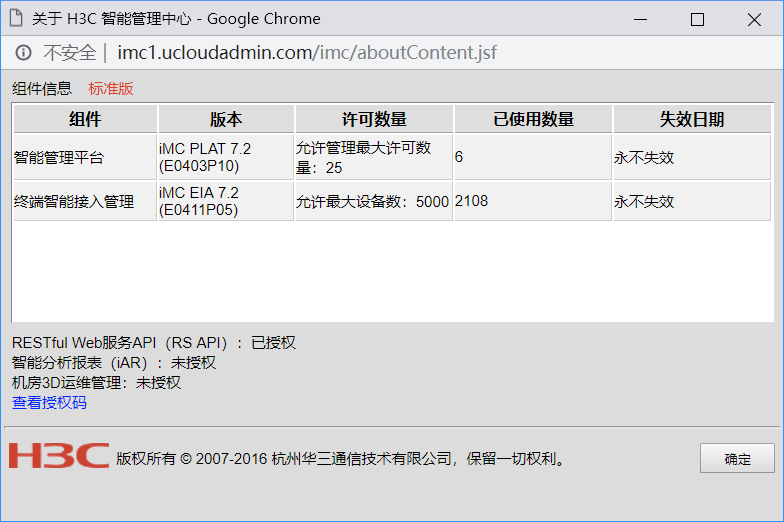The width and height of the screenshot is (784, 522).
Task: Click the 允许最大设备数：5000 cell
Action: 374,202
